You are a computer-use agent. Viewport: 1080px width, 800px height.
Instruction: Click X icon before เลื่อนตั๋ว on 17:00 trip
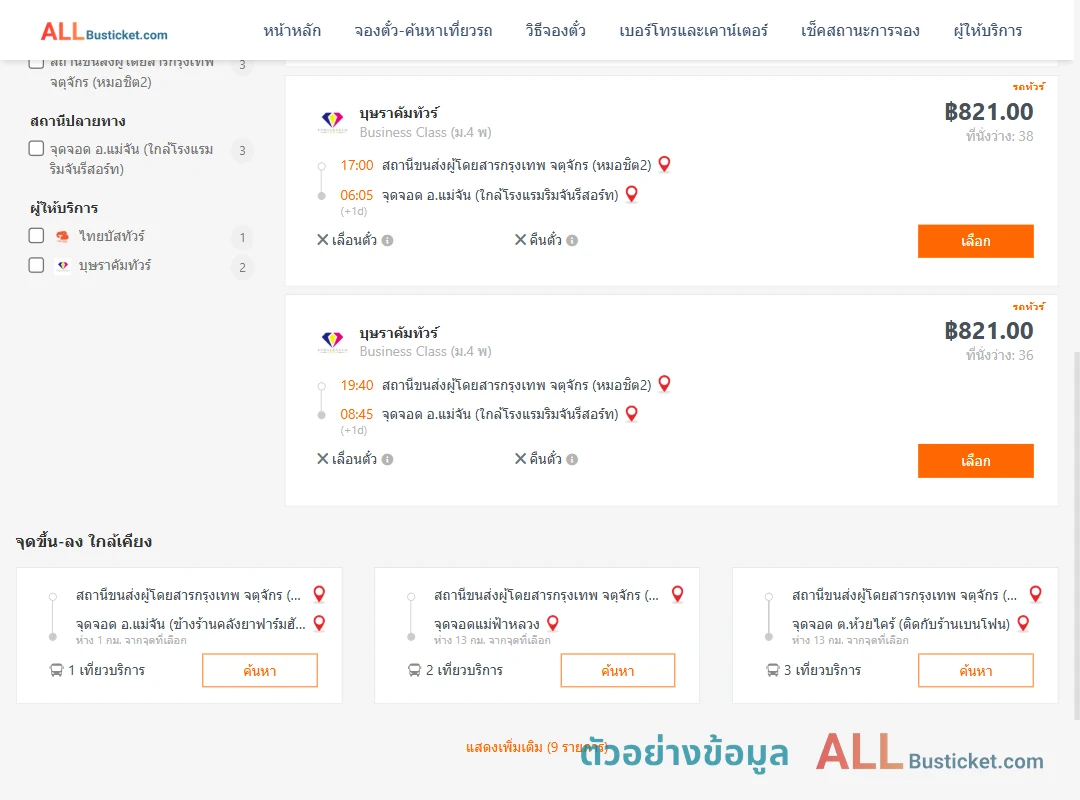tap(322, 240)
